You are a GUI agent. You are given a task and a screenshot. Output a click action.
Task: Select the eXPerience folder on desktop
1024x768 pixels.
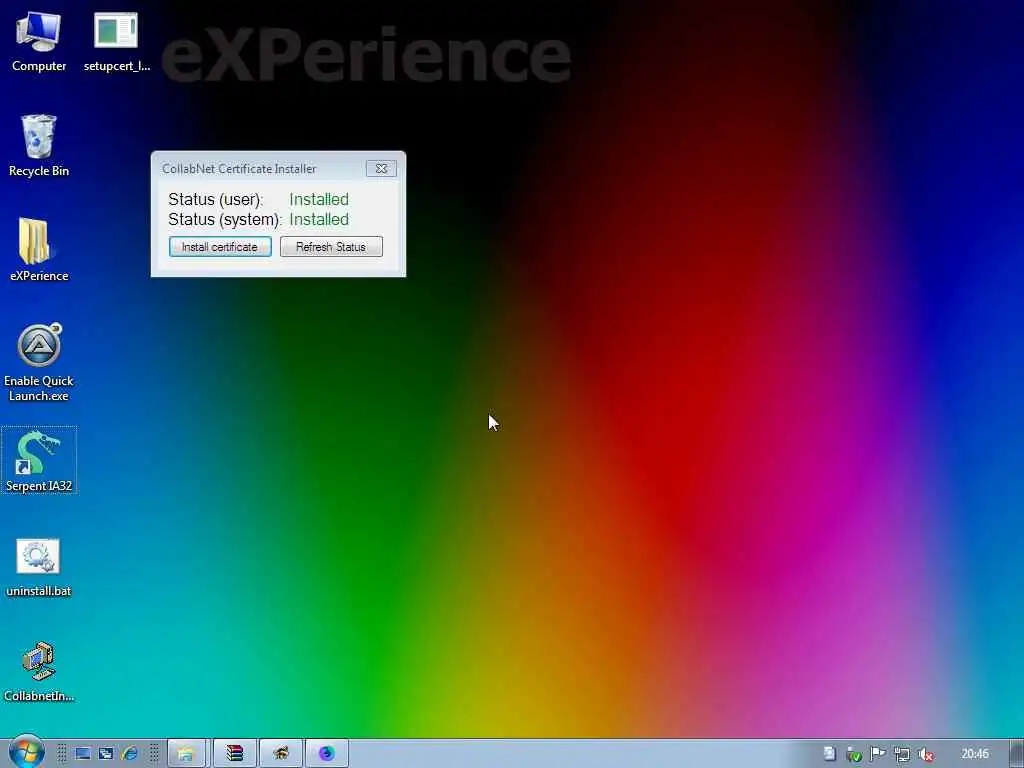pos(39,250)
